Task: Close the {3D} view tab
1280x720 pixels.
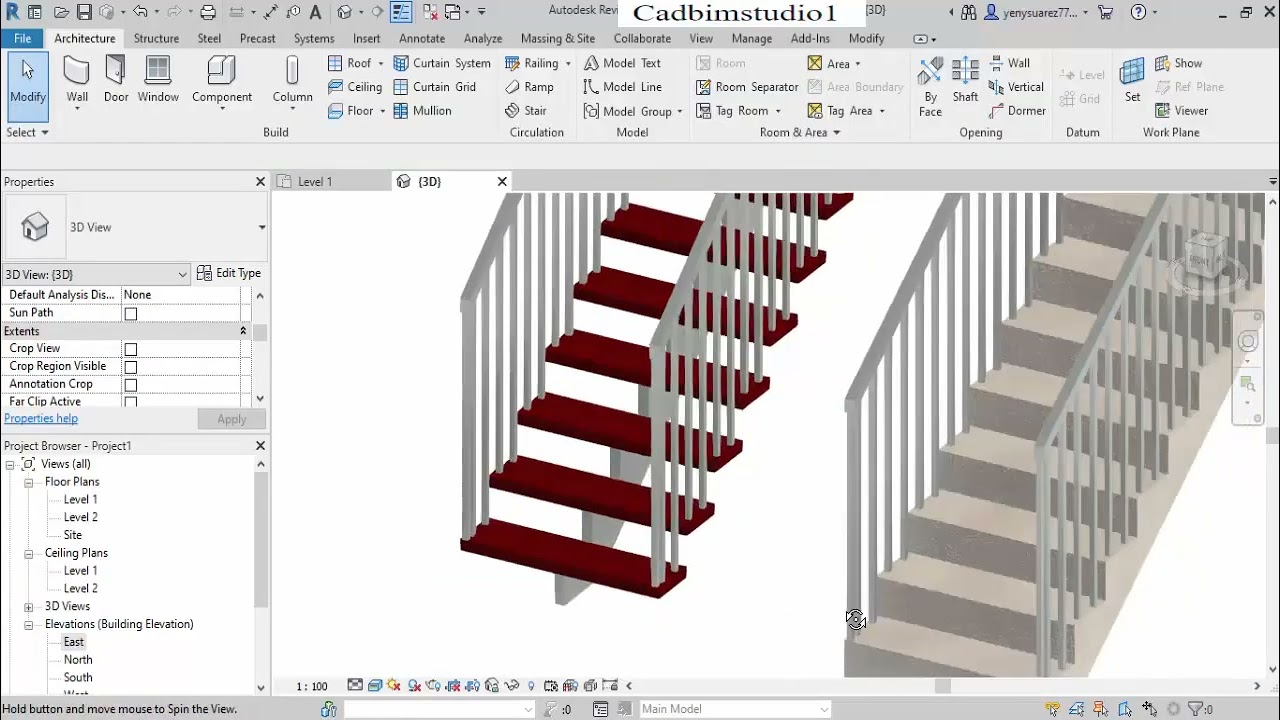Action: pyautogui.click(x=502, y=181)
